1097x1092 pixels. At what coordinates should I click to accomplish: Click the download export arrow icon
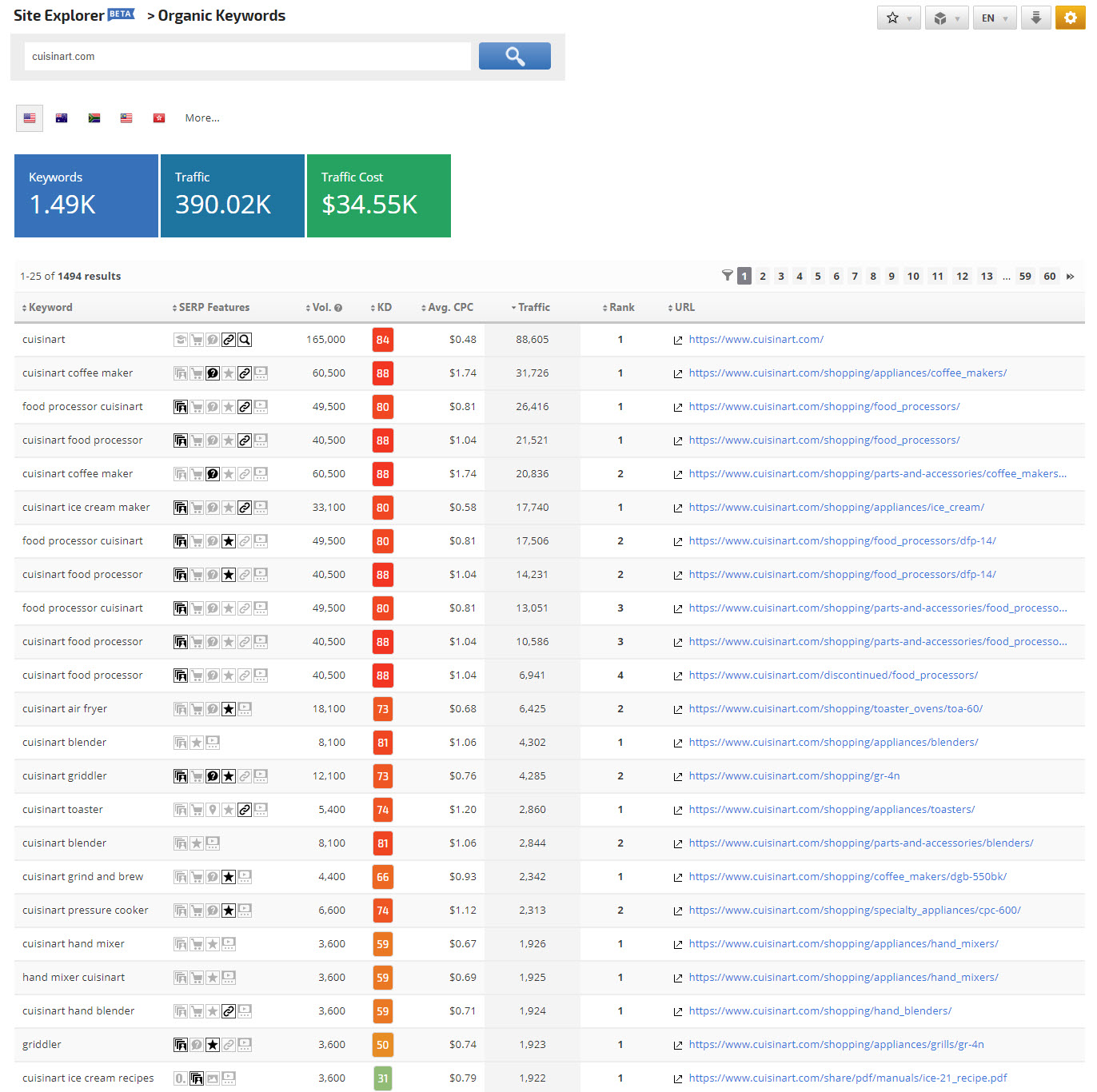coord(1035,18)
